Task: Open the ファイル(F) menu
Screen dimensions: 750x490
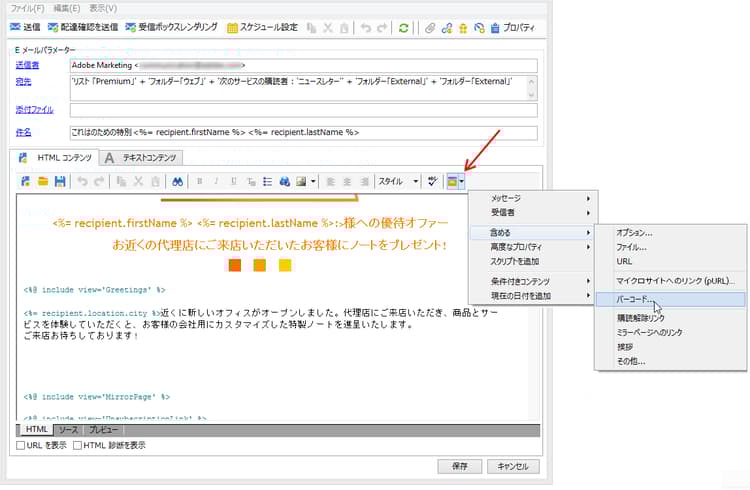Action: coord(27,8)
